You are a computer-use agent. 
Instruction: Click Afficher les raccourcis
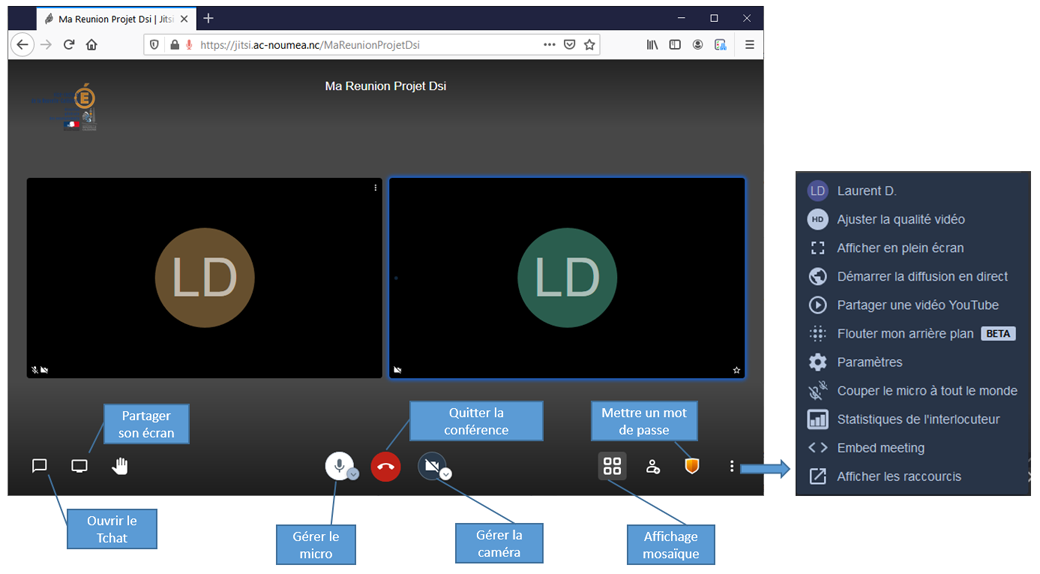(x=898, y=477)
